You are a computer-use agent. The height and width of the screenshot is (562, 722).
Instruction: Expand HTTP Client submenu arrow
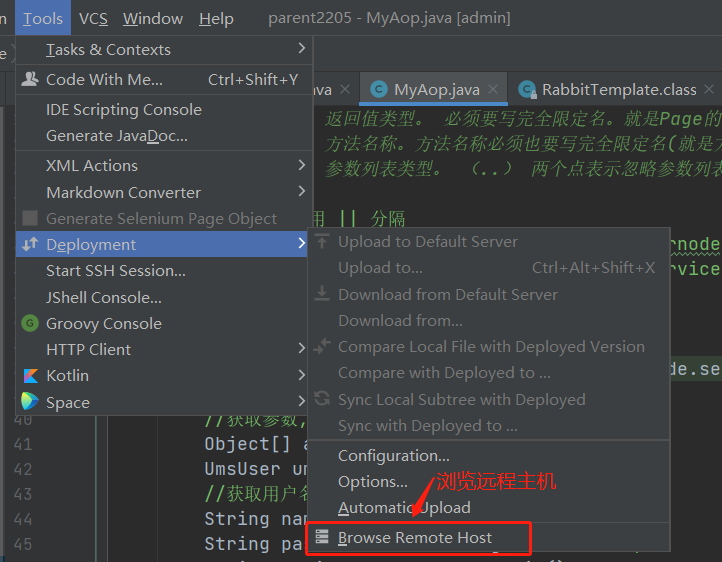pos(301,348)
